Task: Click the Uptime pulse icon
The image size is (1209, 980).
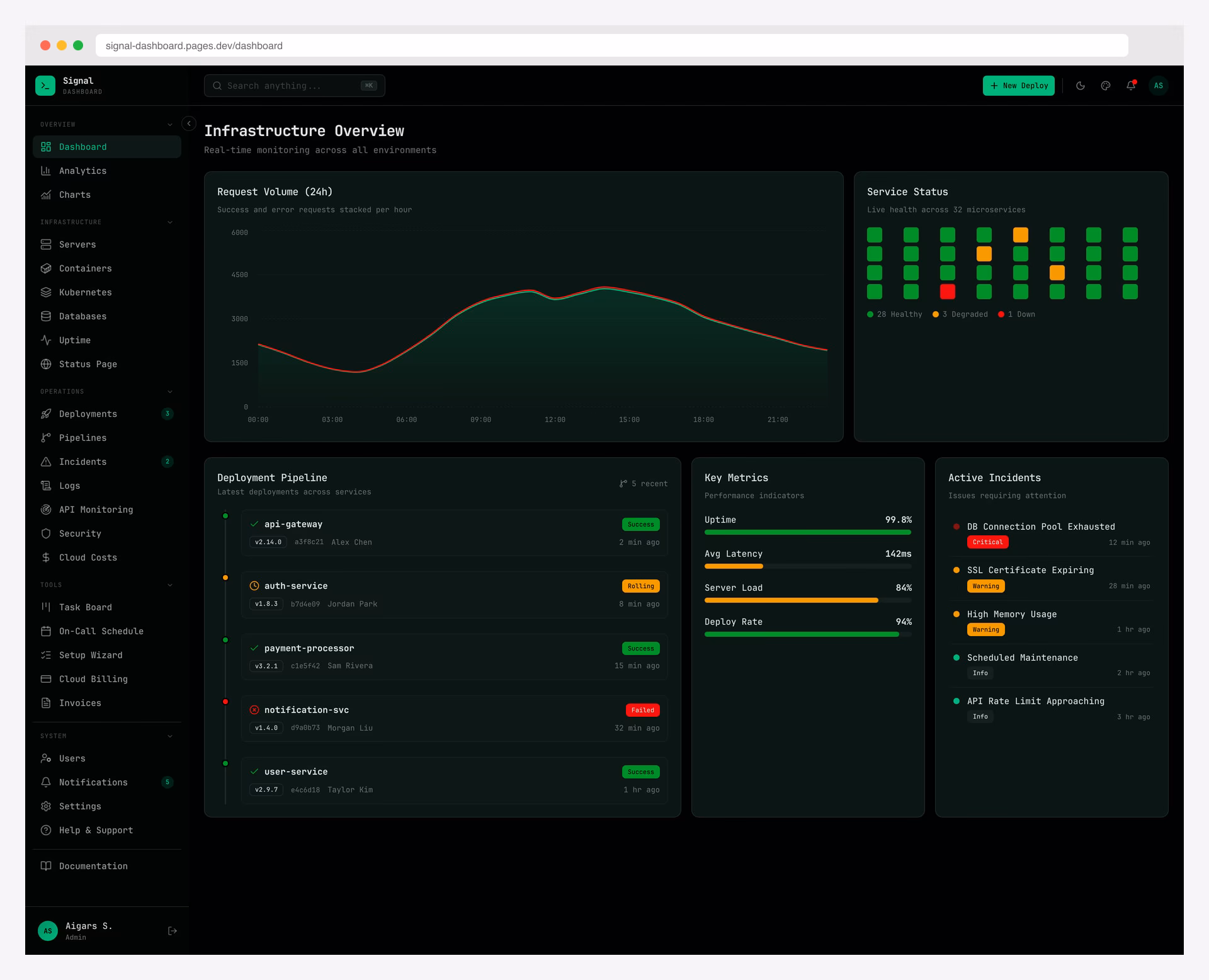Action: (x=46, y=340)
